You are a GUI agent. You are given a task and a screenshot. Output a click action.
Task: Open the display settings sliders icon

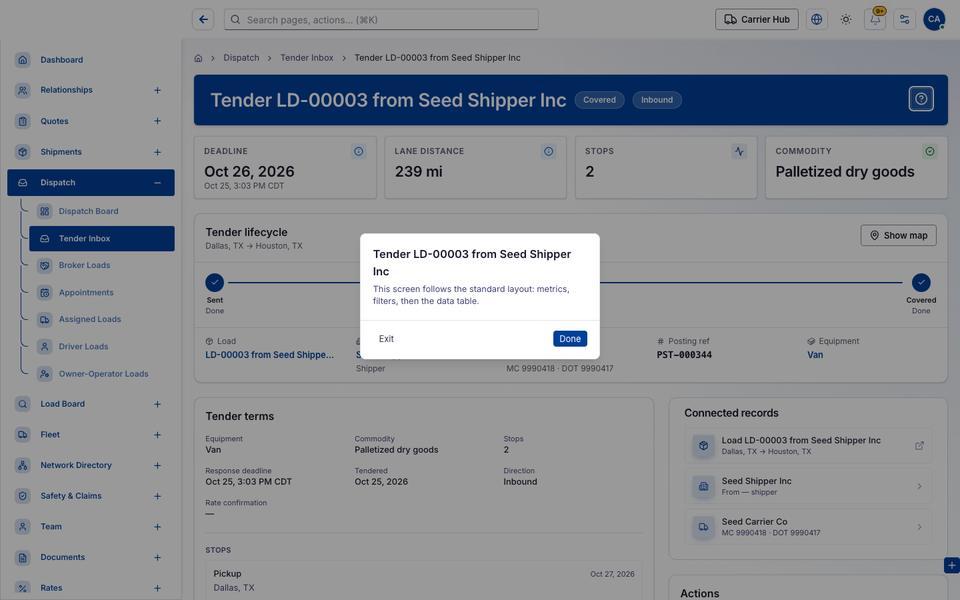click(x=904, y=20)
